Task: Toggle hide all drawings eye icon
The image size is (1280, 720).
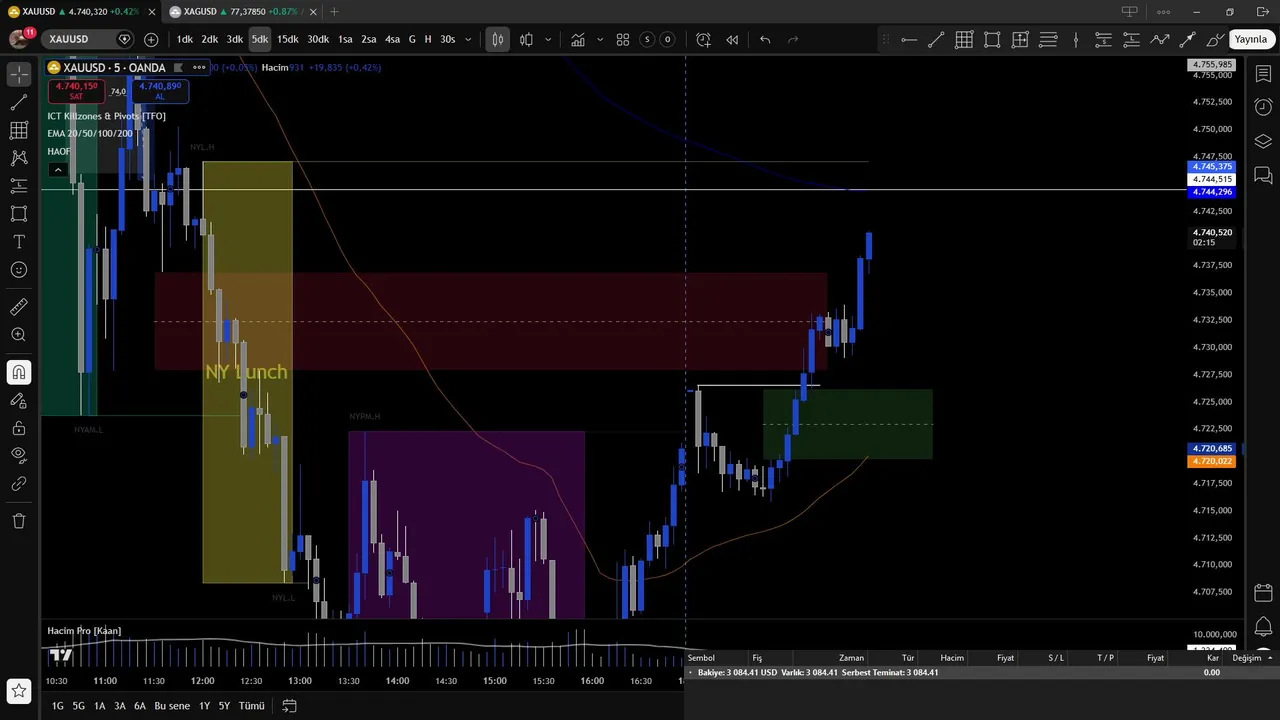Action: click(18, 455)
